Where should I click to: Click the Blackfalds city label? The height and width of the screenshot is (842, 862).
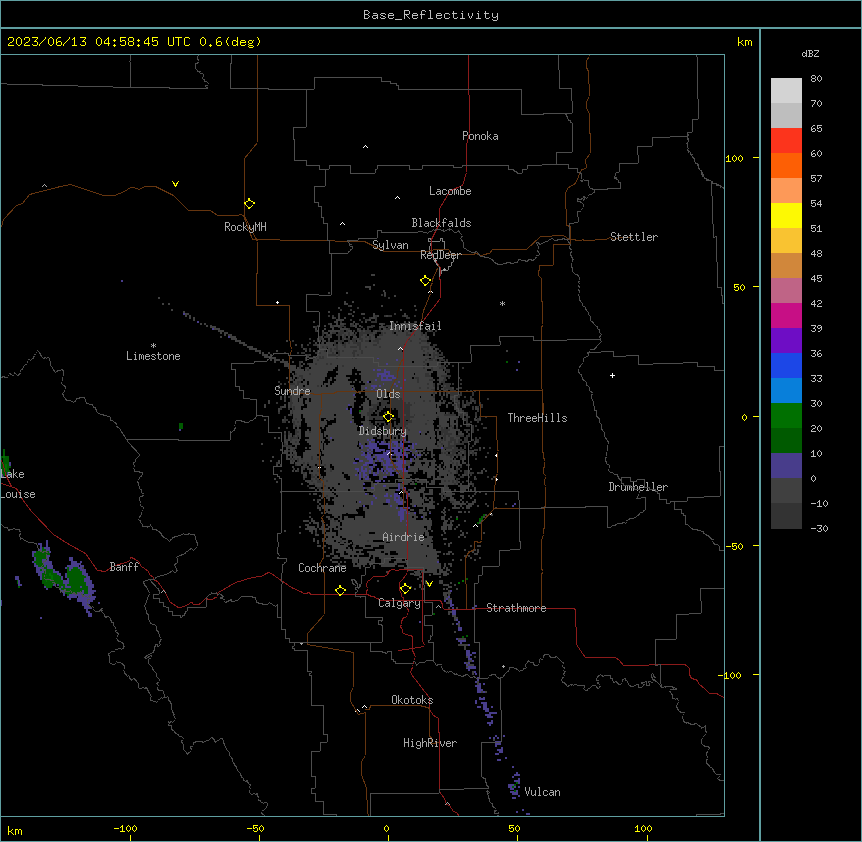pyautogui.click(x=441, y=223)
